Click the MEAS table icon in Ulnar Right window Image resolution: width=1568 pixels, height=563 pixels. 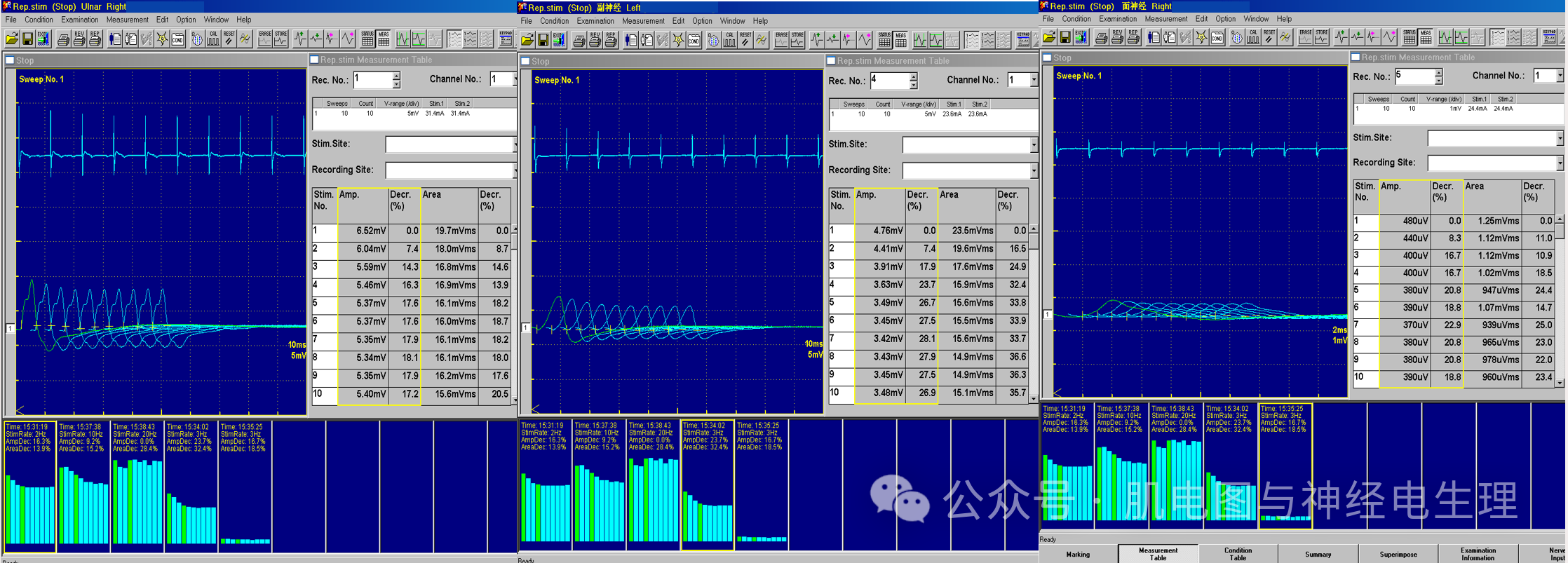pyautogui.click(x=384, y=39)
